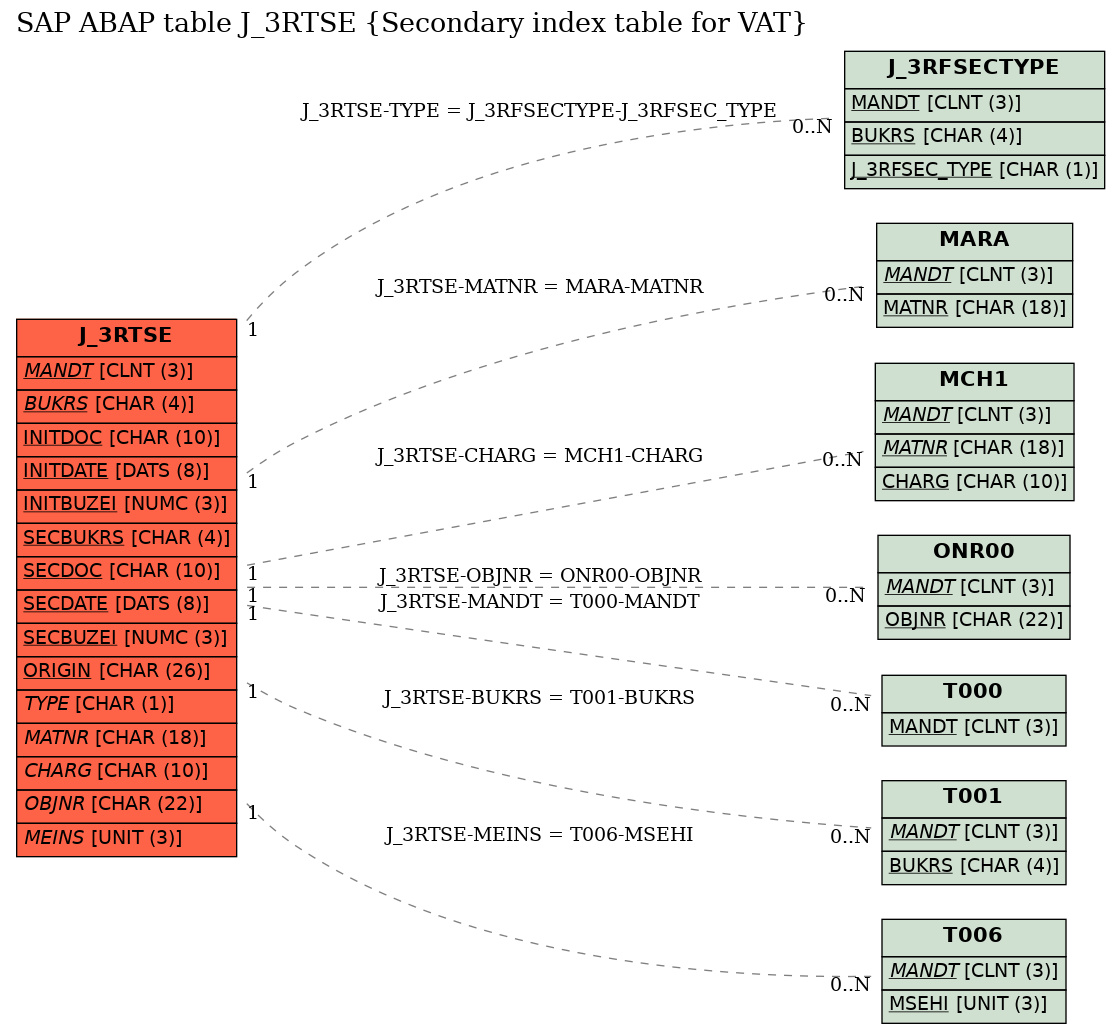This screenshot has width=1120, height=1034.
Task: Open the T001 table header
Action: click(x=974, y=799)
